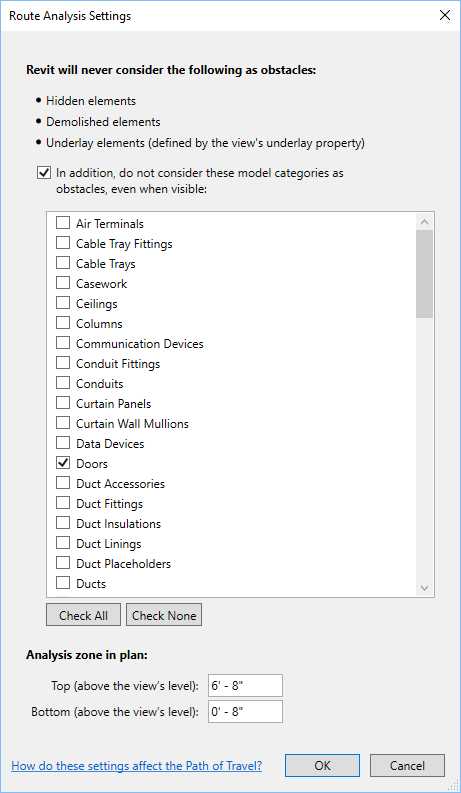Check the Ceilings checkbox
The width and height of the screenshot is (461, 793).
pyautogui.click(x=63, y=303)
